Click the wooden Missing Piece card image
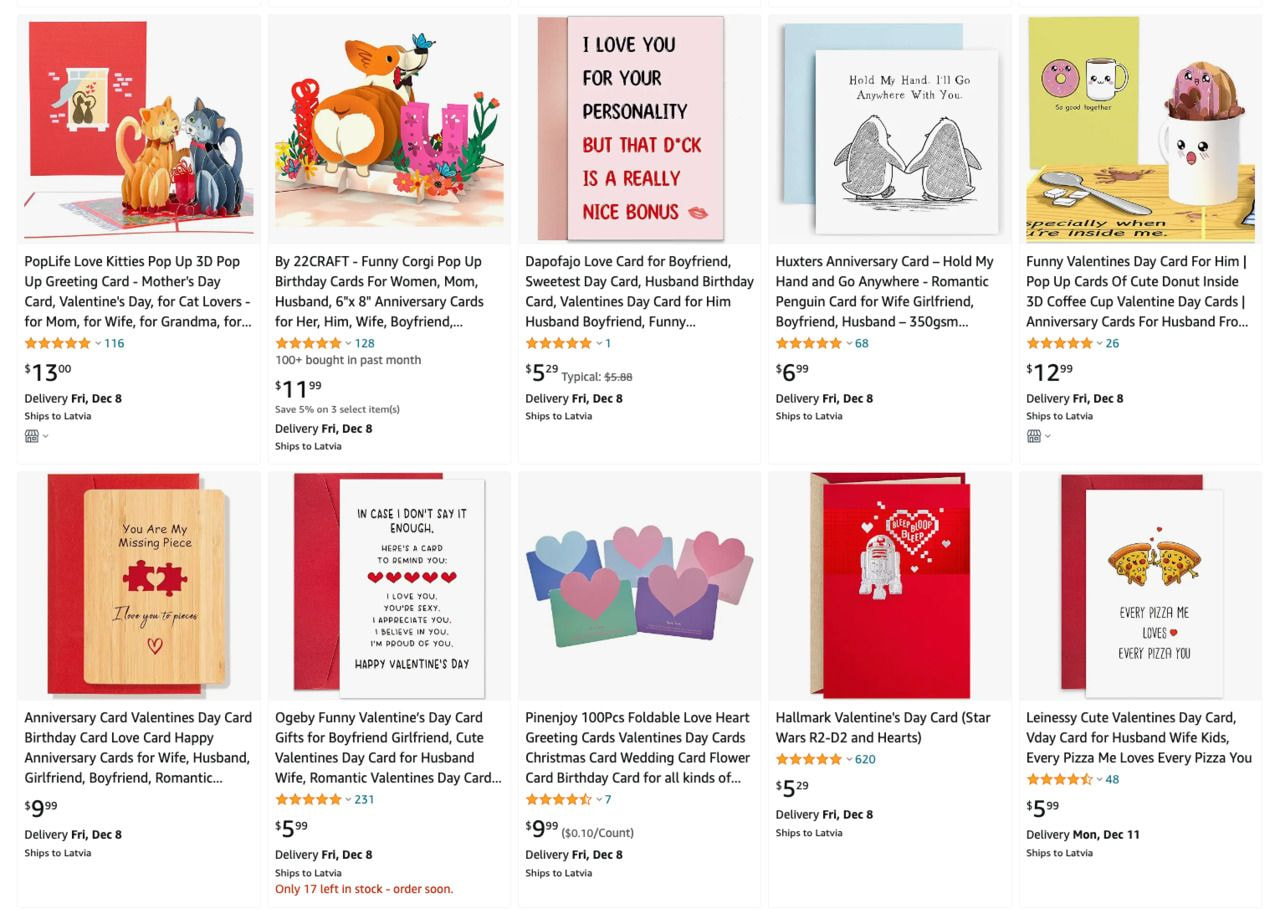 pyautogui.click(x=139, y=586)
